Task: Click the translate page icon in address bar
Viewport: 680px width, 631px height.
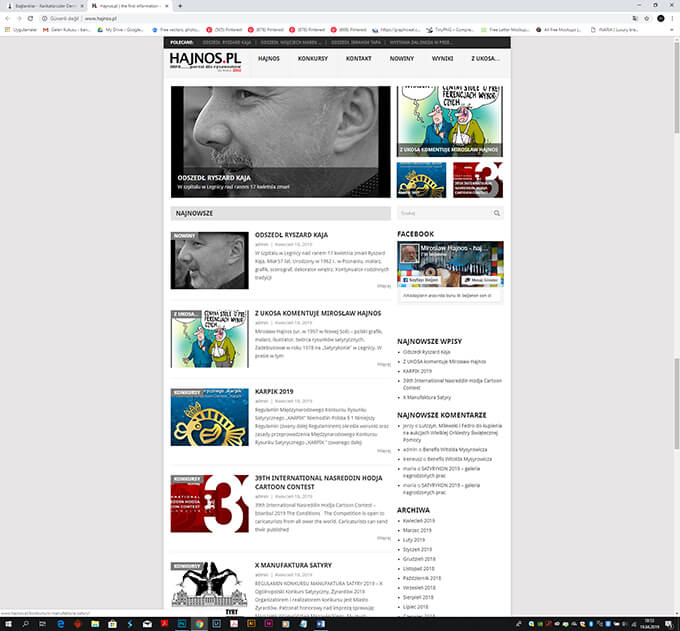Action: point(635,19)
